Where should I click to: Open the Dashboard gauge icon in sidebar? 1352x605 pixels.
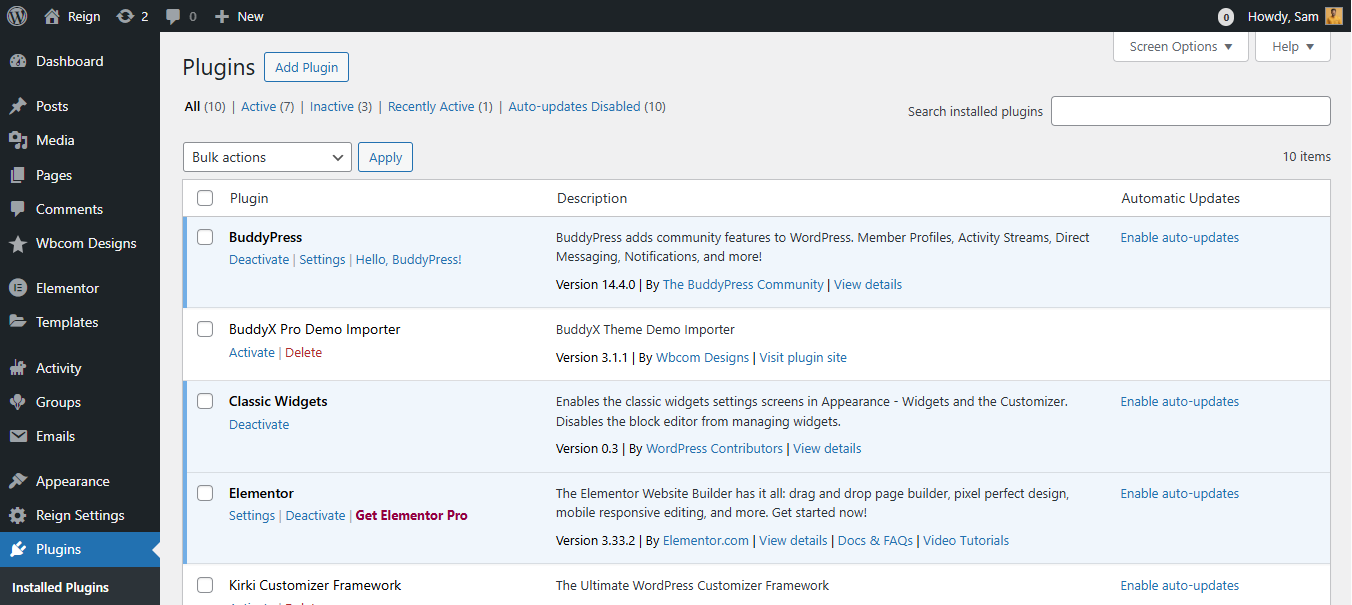[18, 61]
